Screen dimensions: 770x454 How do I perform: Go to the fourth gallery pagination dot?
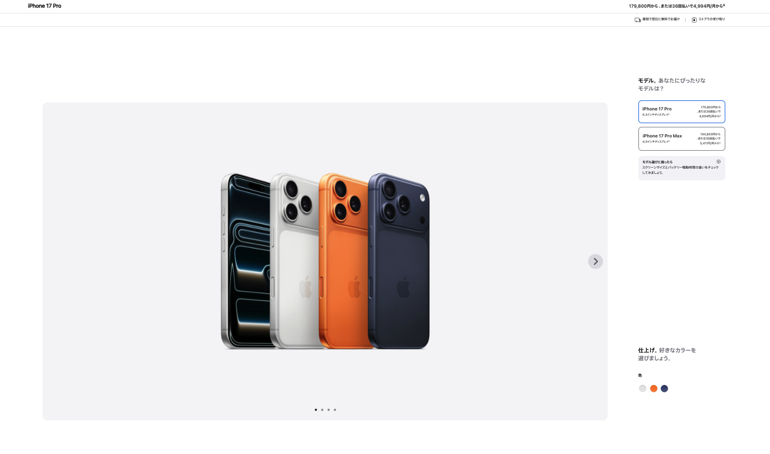(x=335, y=409)
